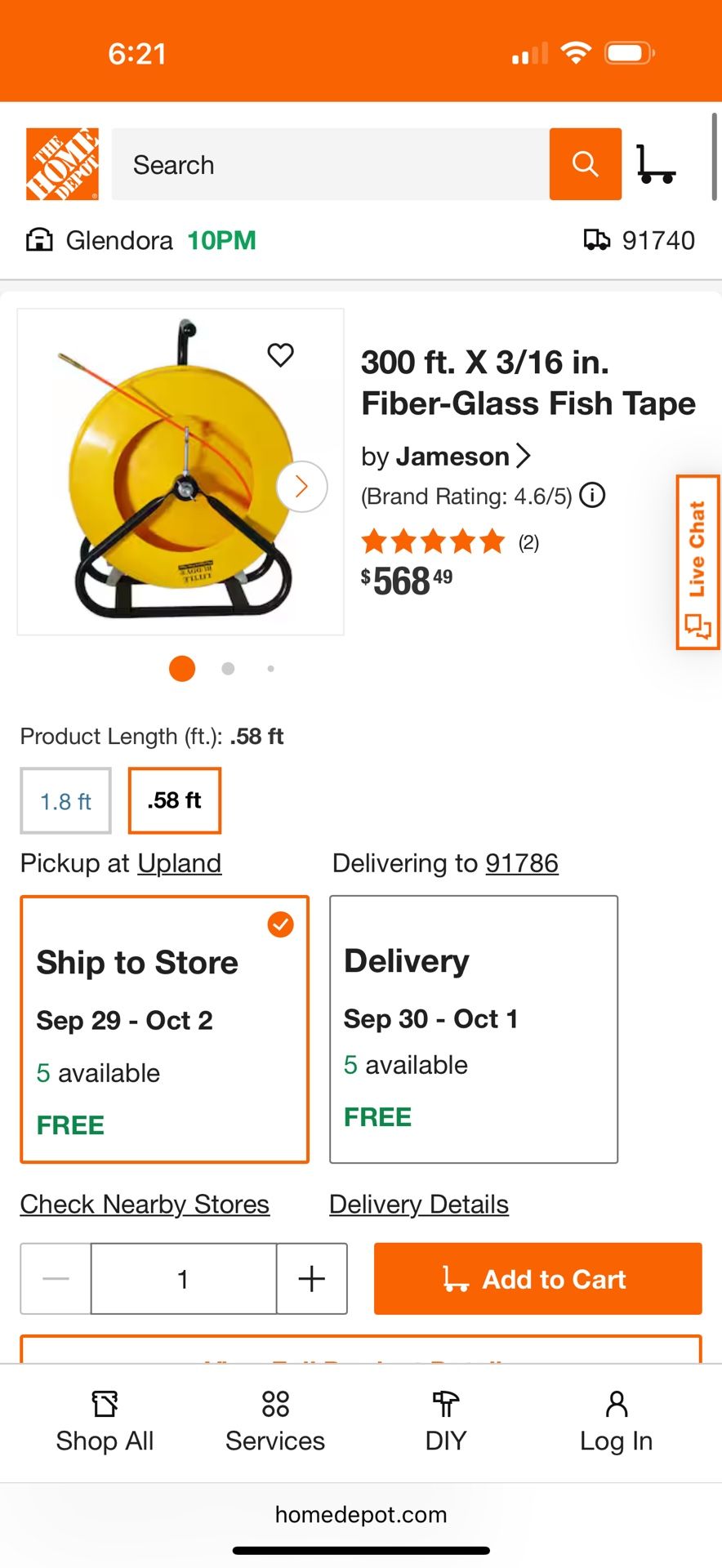This screenshot has width=722, height=1568.
Task: Tap Log In profile icon
Action: 617,1422
